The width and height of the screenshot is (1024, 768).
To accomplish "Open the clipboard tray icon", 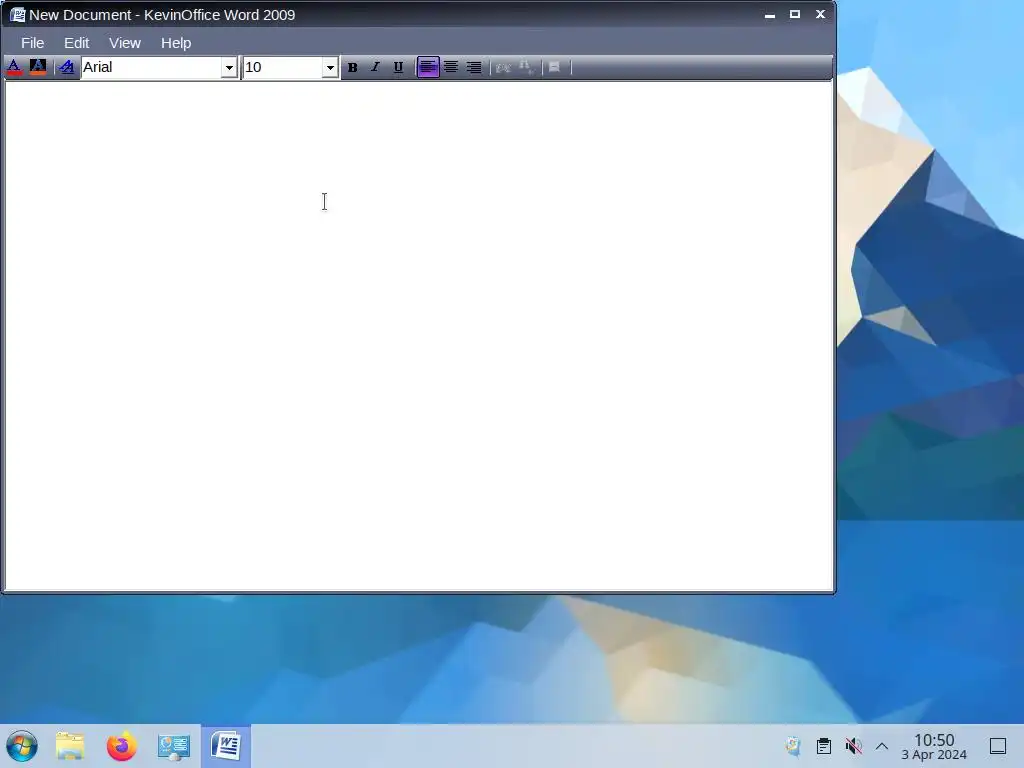I will tap(824, 746).
